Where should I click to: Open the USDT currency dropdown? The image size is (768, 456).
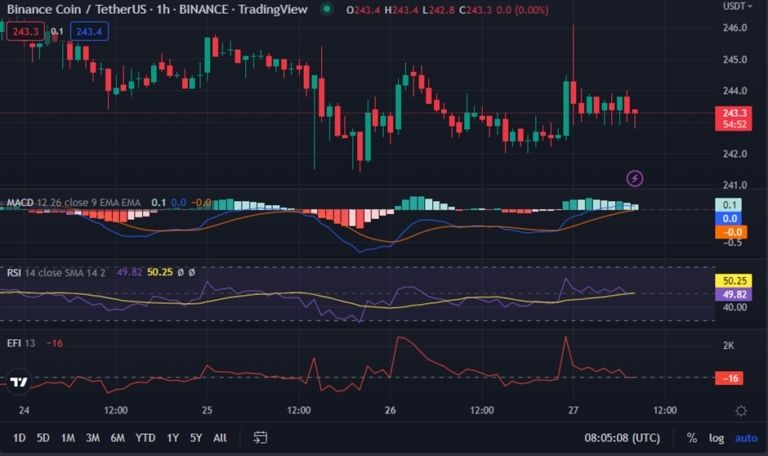coord(737,6)
